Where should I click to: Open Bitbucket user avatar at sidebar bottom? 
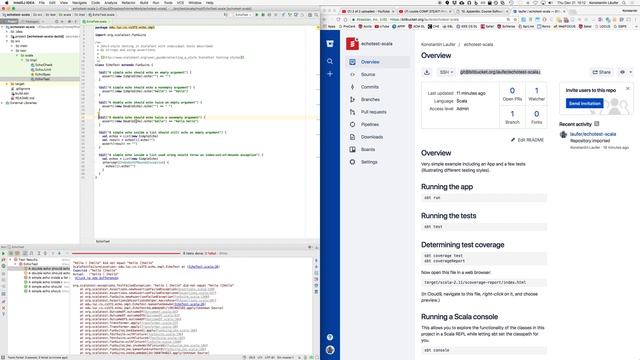click(x=330, y=350)
